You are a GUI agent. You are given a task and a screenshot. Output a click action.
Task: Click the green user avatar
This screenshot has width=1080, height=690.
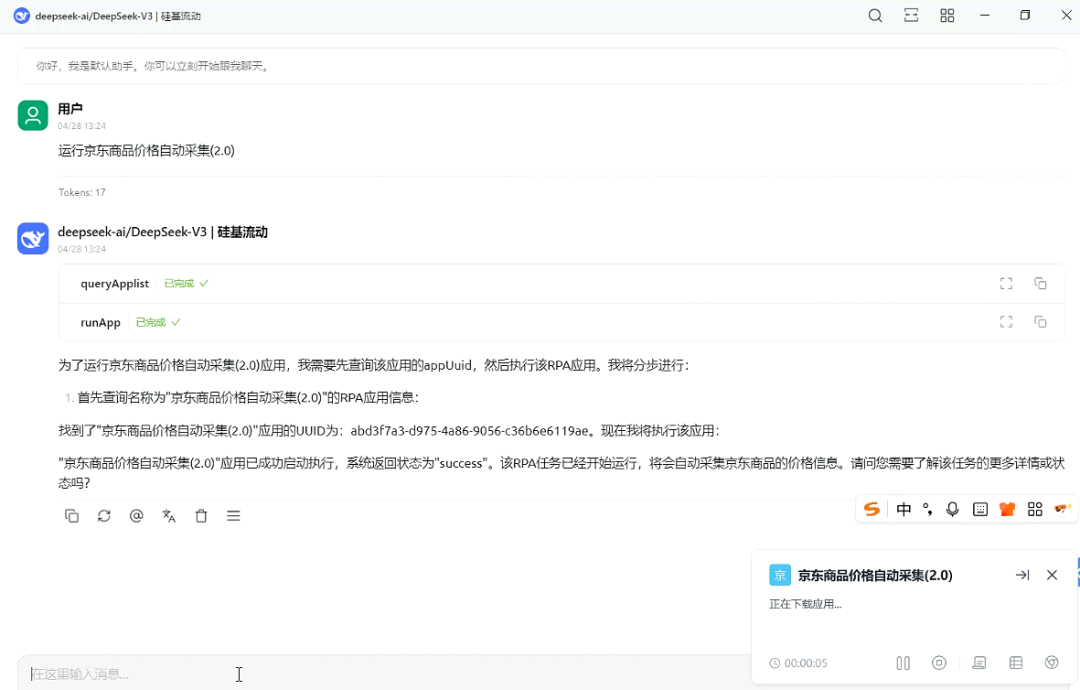[33, 116]
